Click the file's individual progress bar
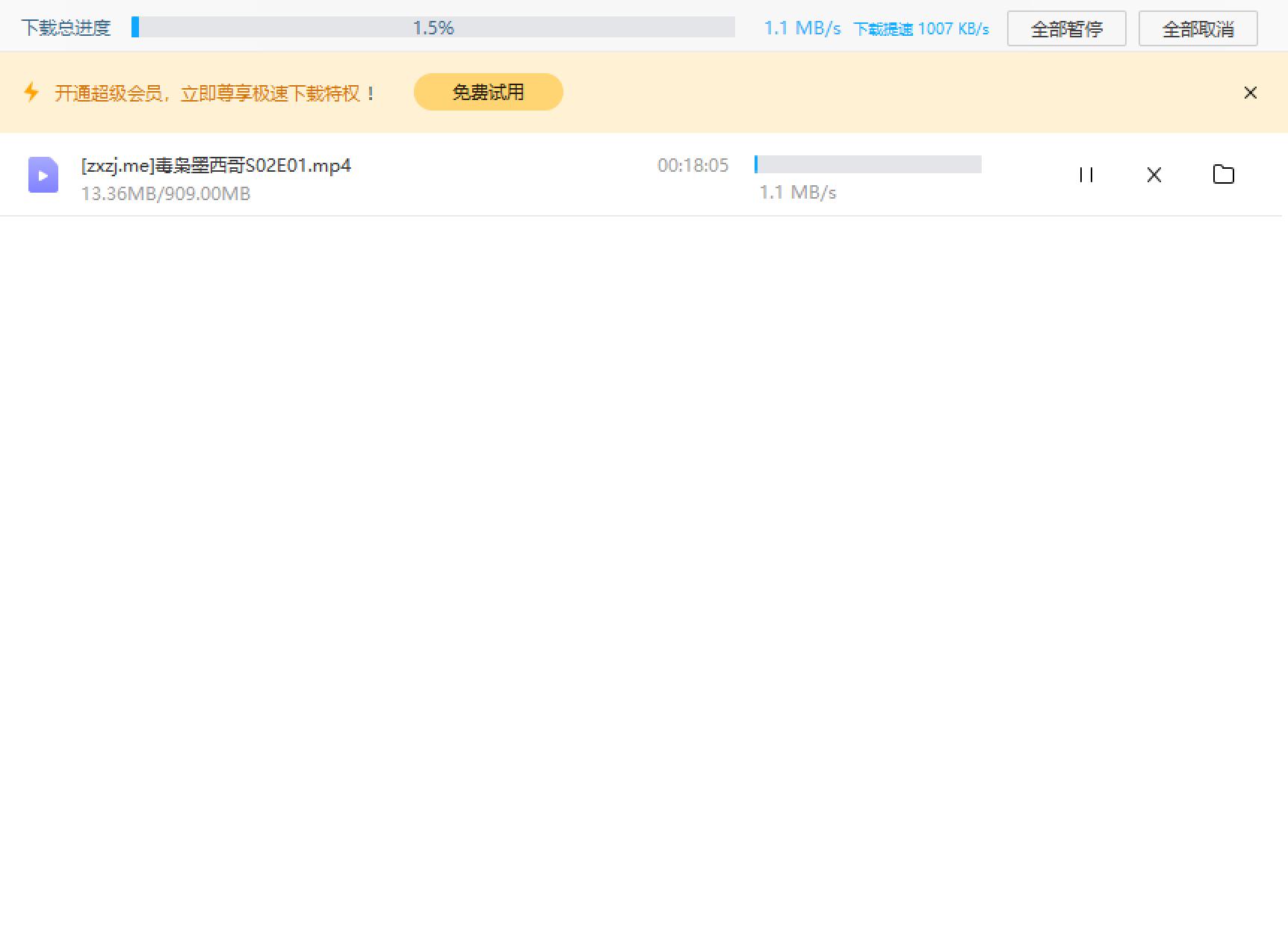 pyautogui.click(x=867, y=165)
